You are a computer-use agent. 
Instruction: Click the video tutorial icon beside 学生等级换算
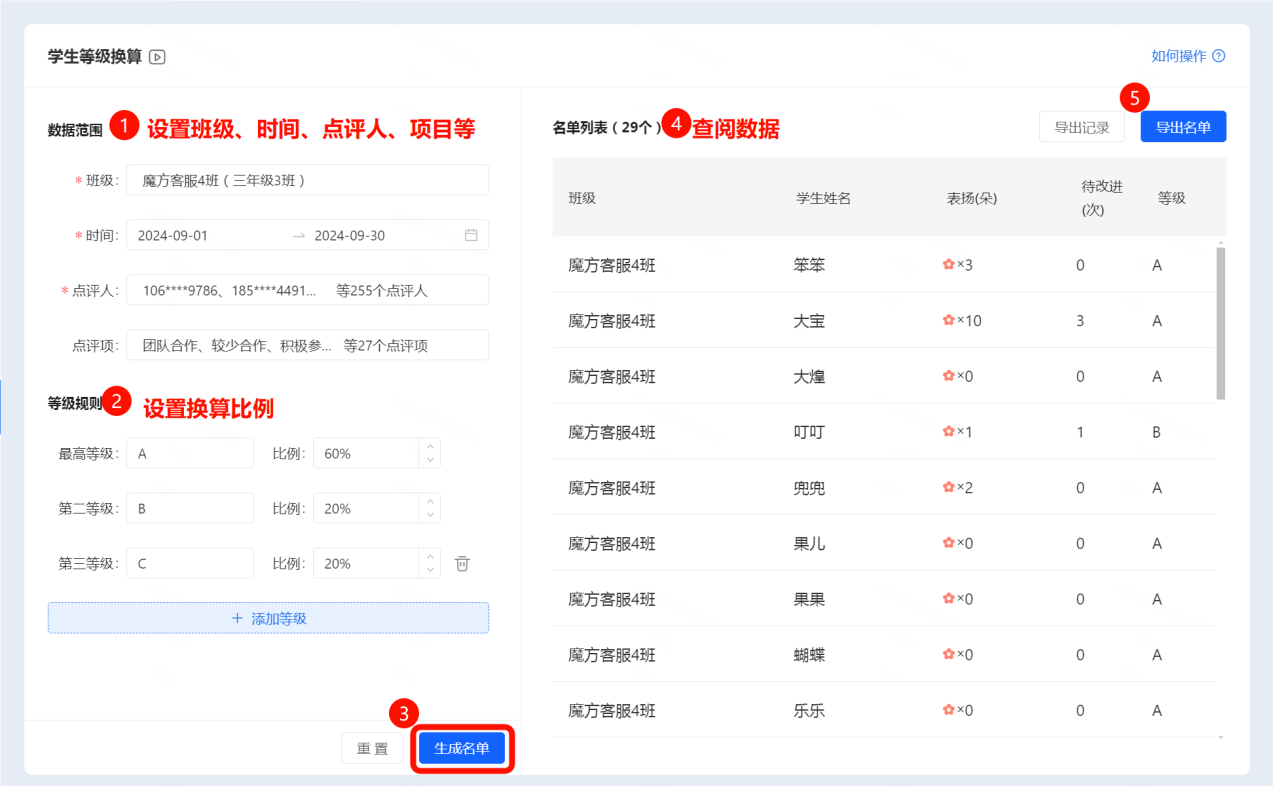coord(157,57)
